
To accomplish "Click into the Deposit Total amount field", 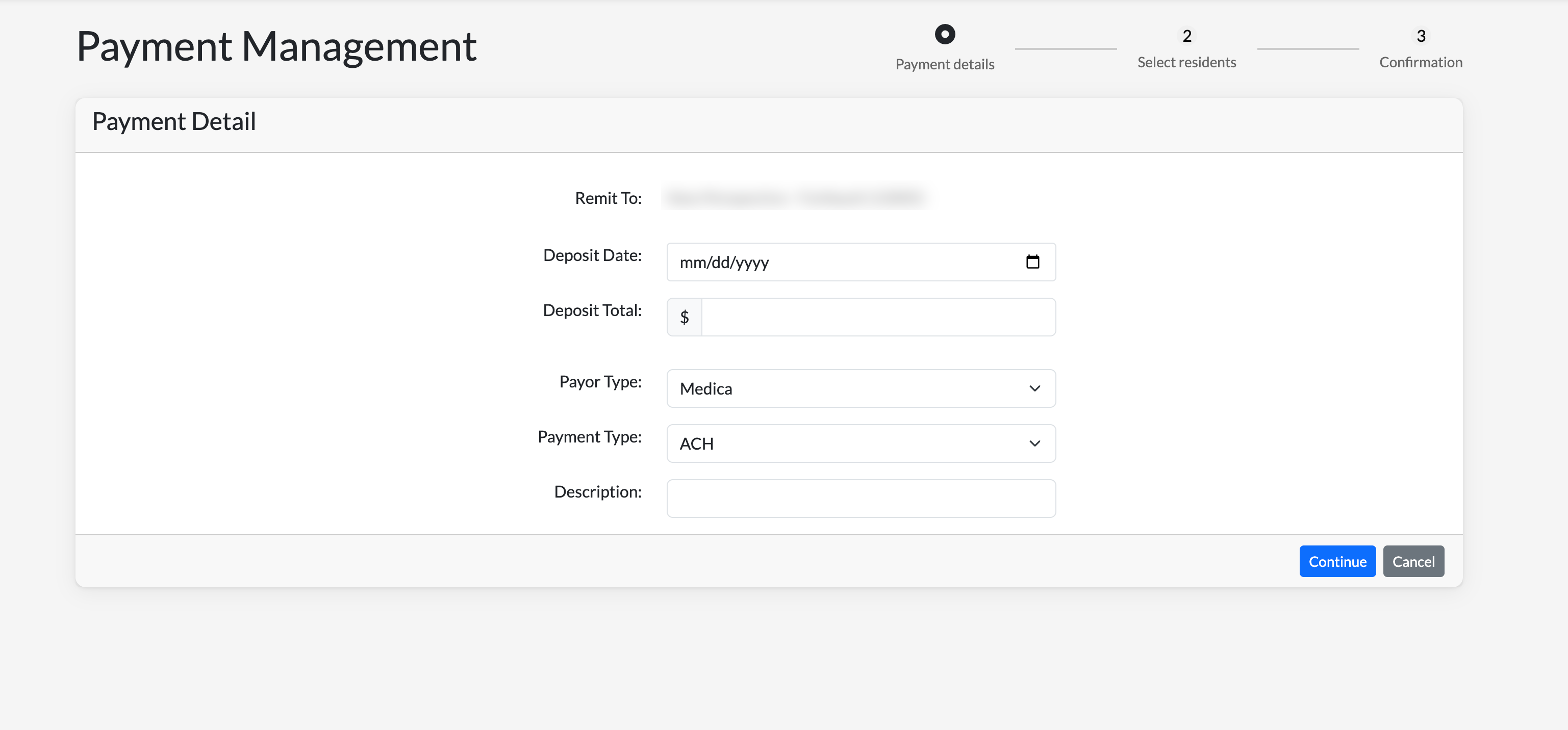I will tap(878, 317).
